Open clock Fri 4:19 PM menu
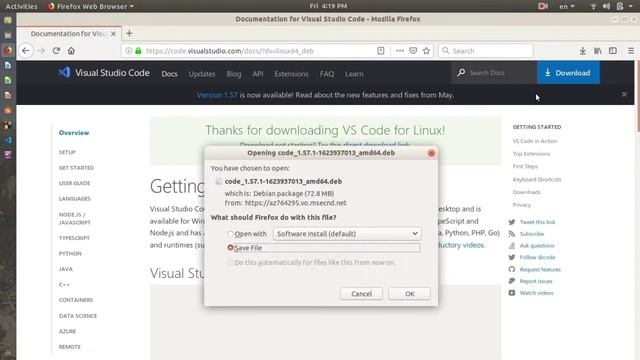The image size is (640, 360). (328, 6)
